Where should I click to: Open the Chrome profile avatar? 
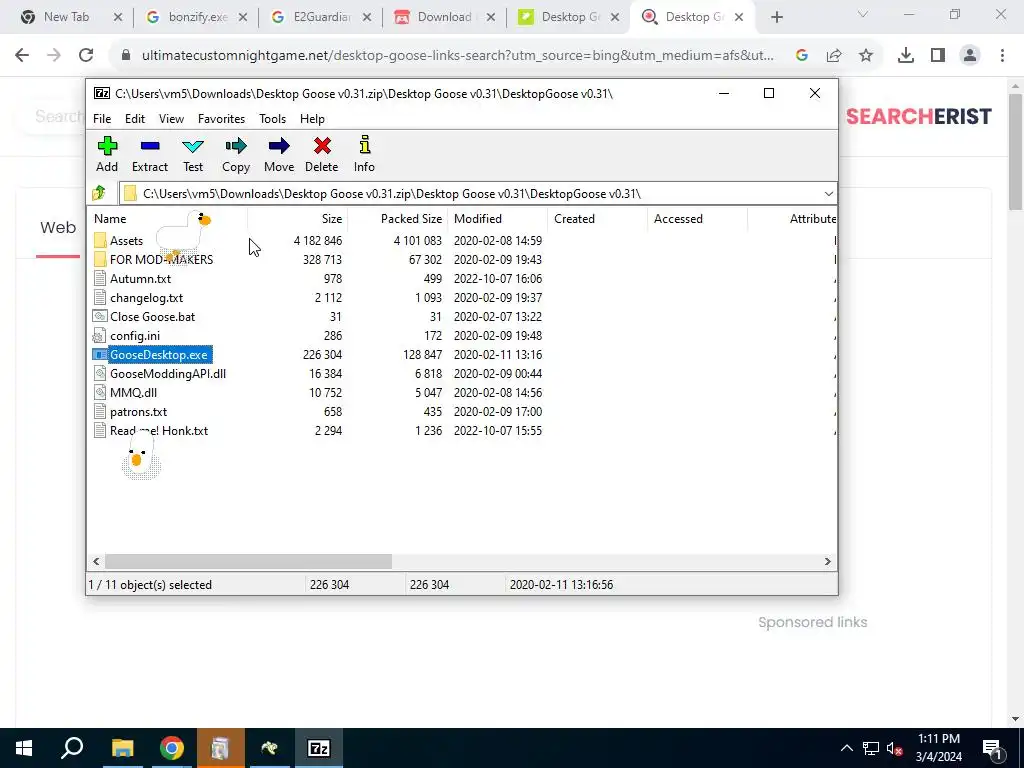coord(970,56)
